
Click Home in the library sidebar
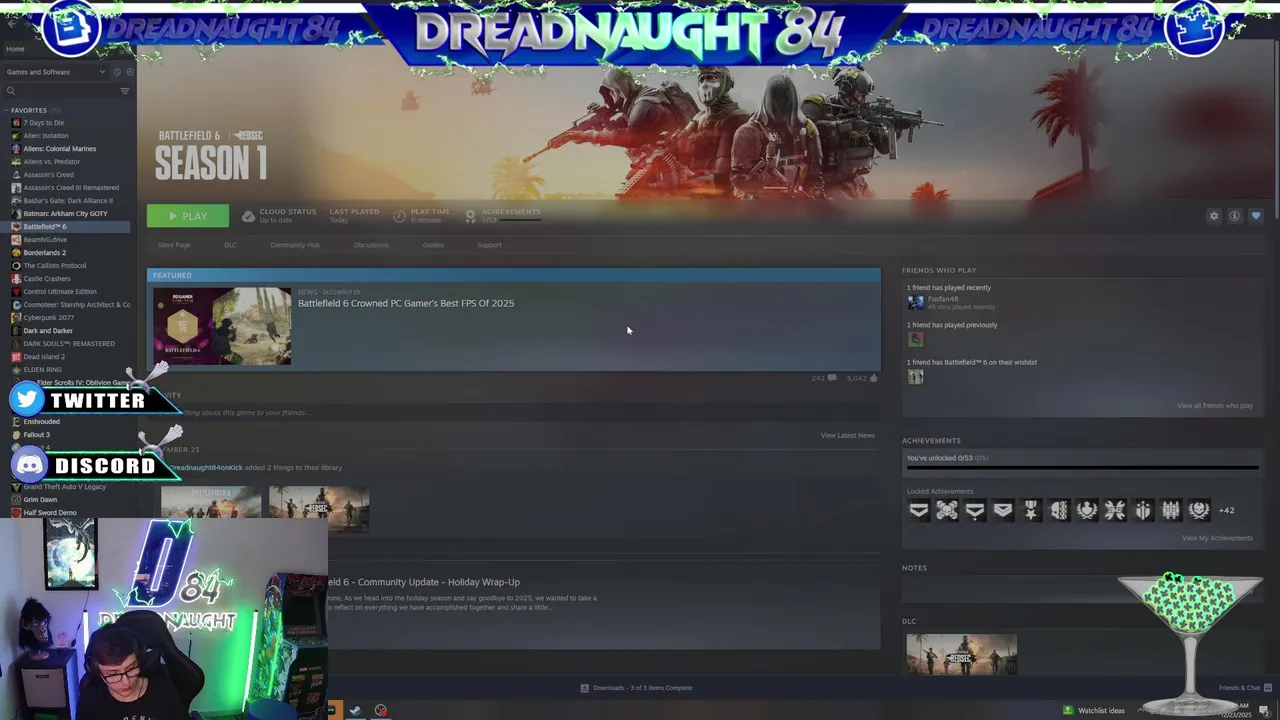tap(15, 49)
